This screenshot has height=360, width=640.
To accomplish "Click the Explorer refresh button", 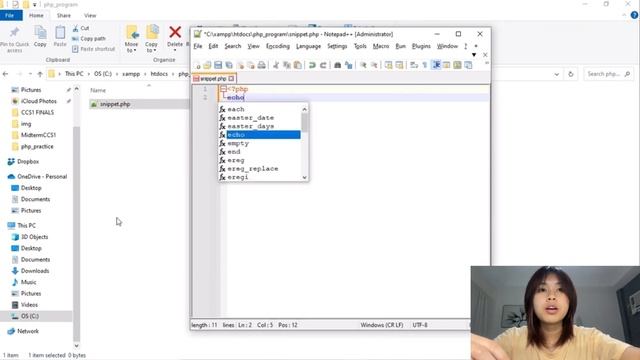I will point(571,74).
